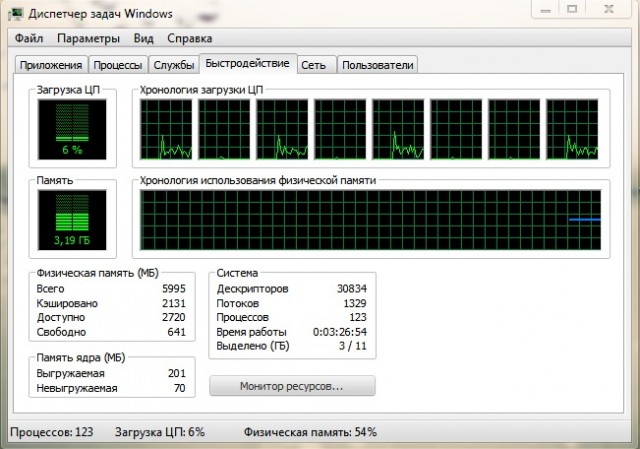Open the Файл menu
Image resolution: width=640 pixels, height=449 pixels.
29,38
